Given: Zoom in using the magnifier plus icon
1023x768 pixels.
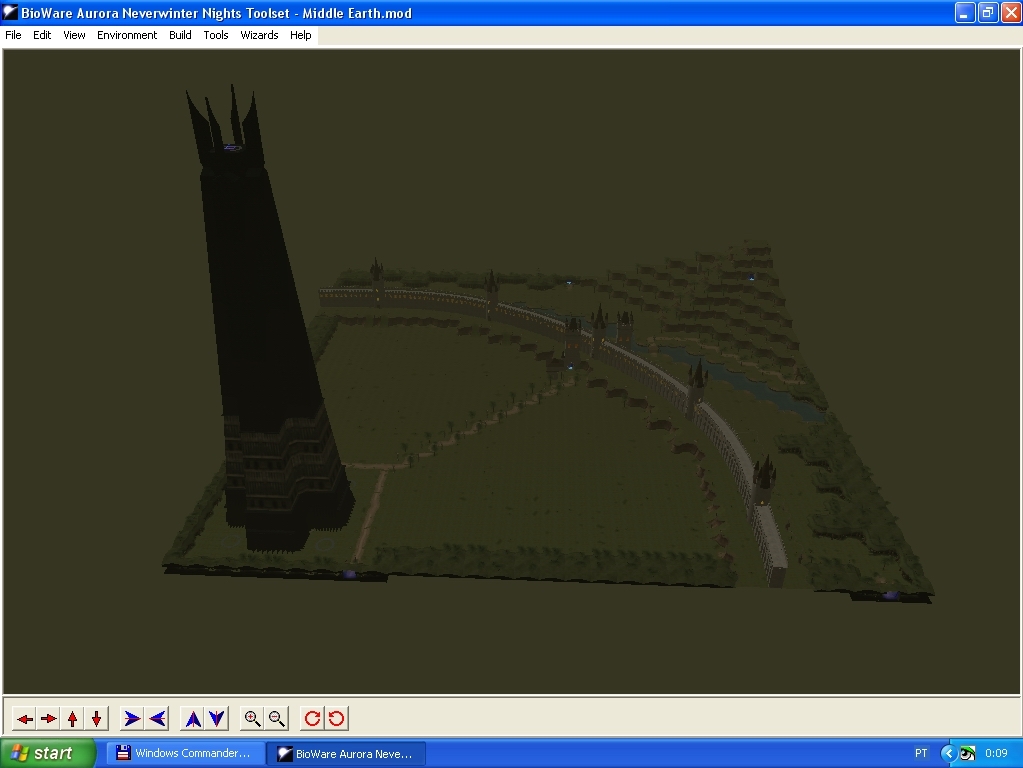Looking at the screenshot, I should pyautogui.click(x=253, y=718).
